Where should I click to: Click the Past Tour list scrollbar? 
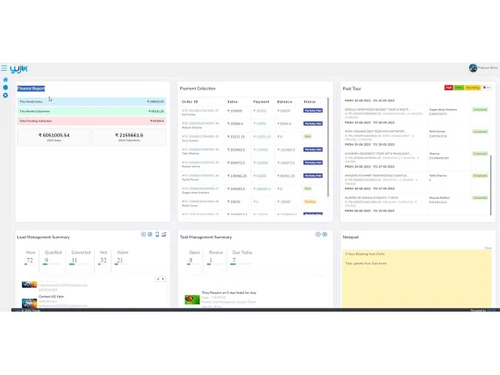click(491, 185)
